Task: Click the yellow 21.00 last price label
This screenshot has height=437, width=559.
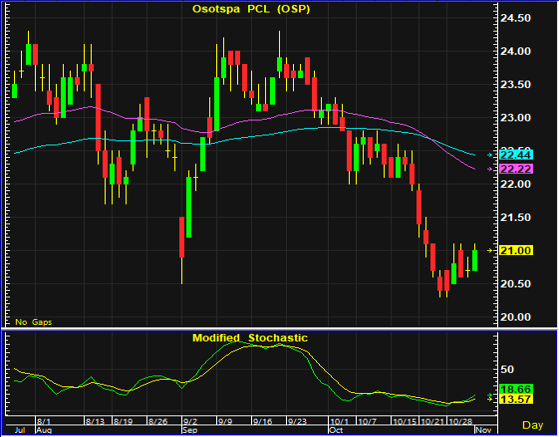Action: pos(516,251)
